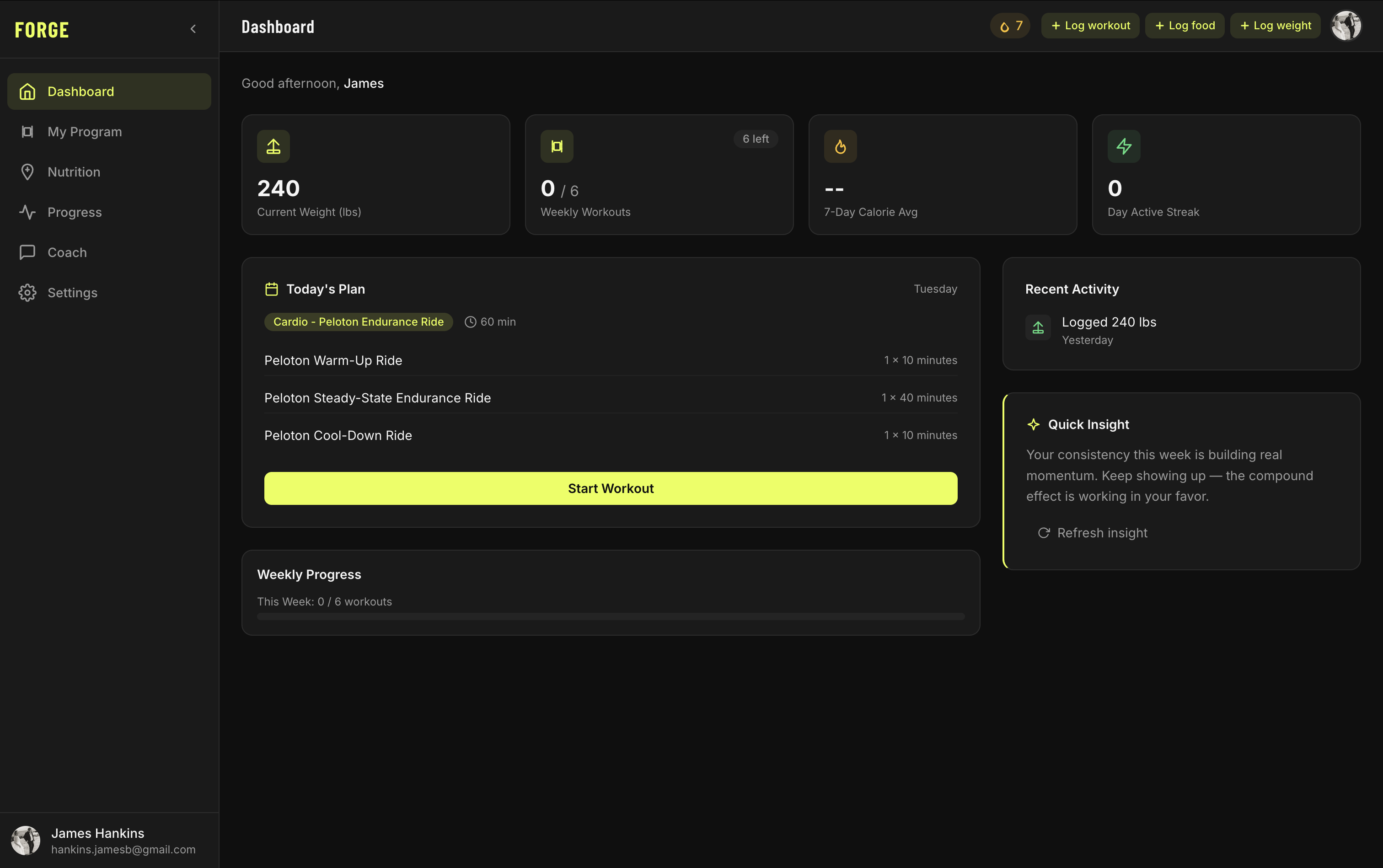Click Refresh insight
The width and height of the screenshot is (1383, 868).
tap(1093, 533)
